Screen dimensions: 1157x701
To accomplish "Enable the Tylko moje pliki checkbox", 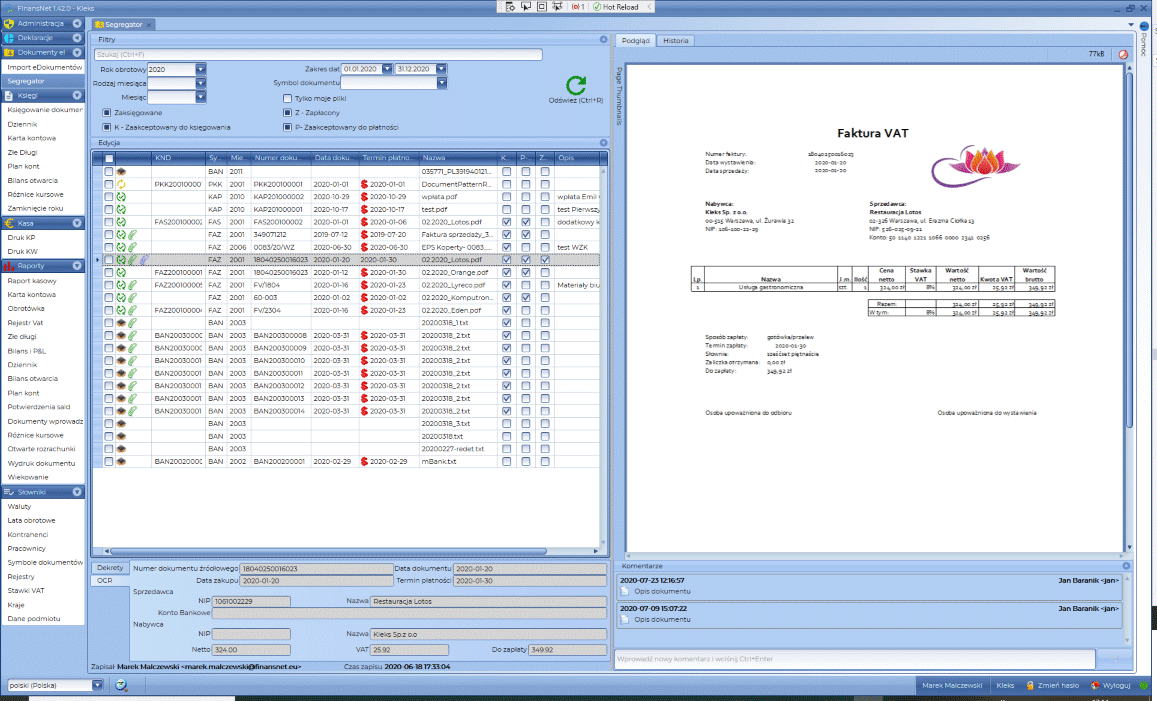I will pyautogui.click(x=288, y=98).
